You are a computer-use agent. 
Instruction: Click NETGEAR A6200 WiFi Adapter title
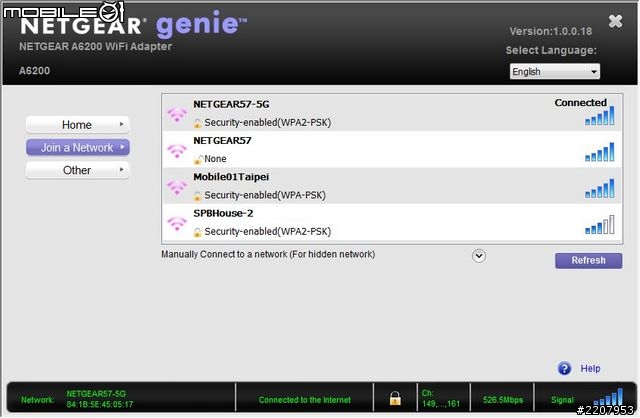[x=96, y=47]
